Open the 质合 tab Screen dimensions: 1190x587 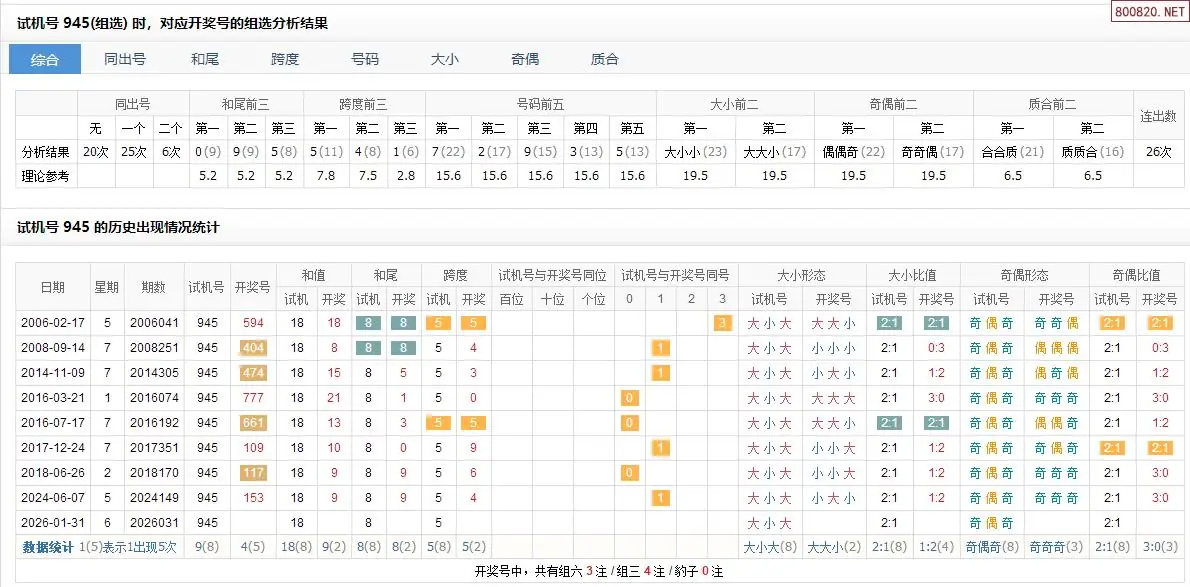coord(605,59)
